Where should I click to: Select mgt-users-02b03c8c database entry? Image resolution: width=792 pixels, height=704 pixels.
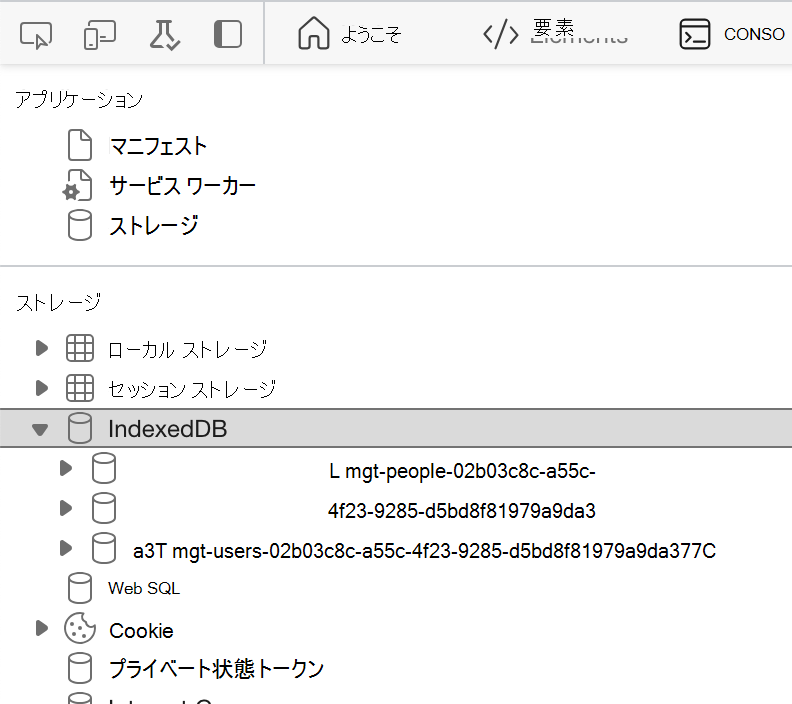tap(424, 550)
